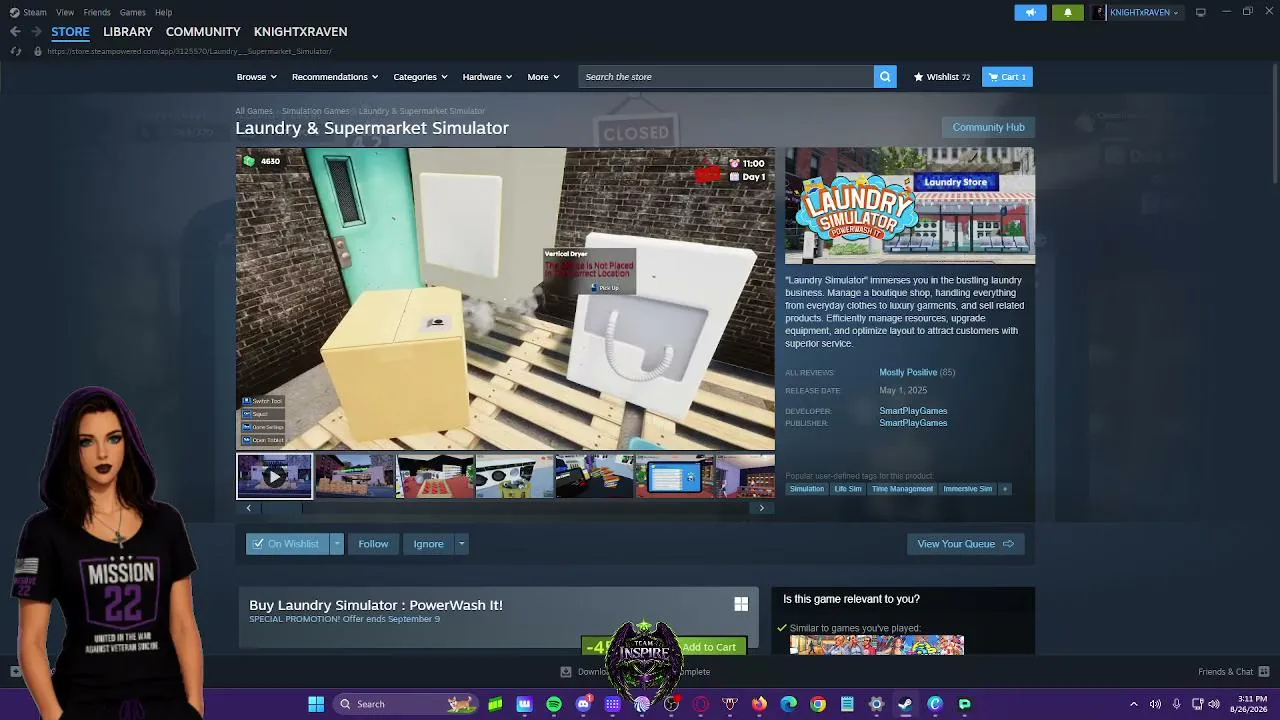Click the Follow button

373,544
